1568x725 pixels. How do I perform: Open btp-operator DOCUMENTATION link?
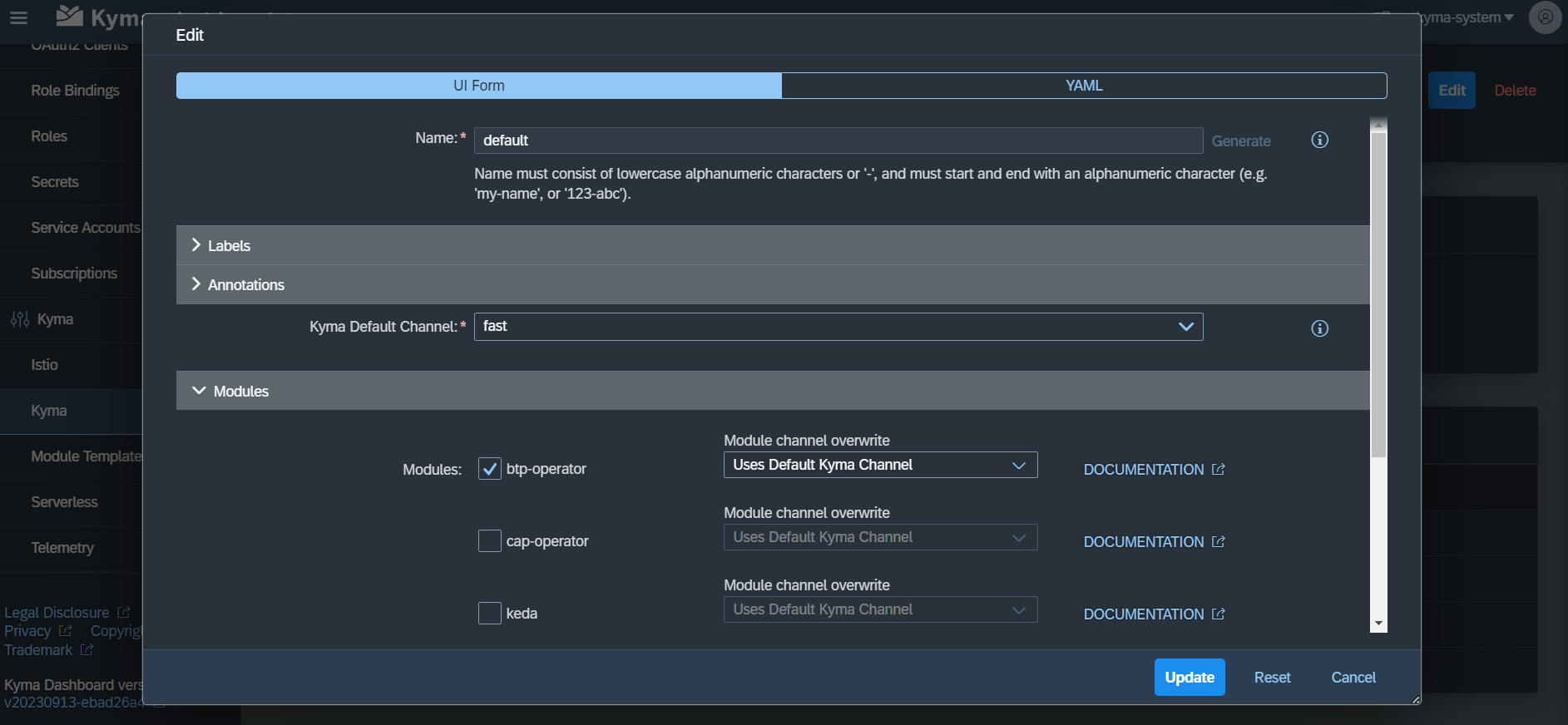1144,470
